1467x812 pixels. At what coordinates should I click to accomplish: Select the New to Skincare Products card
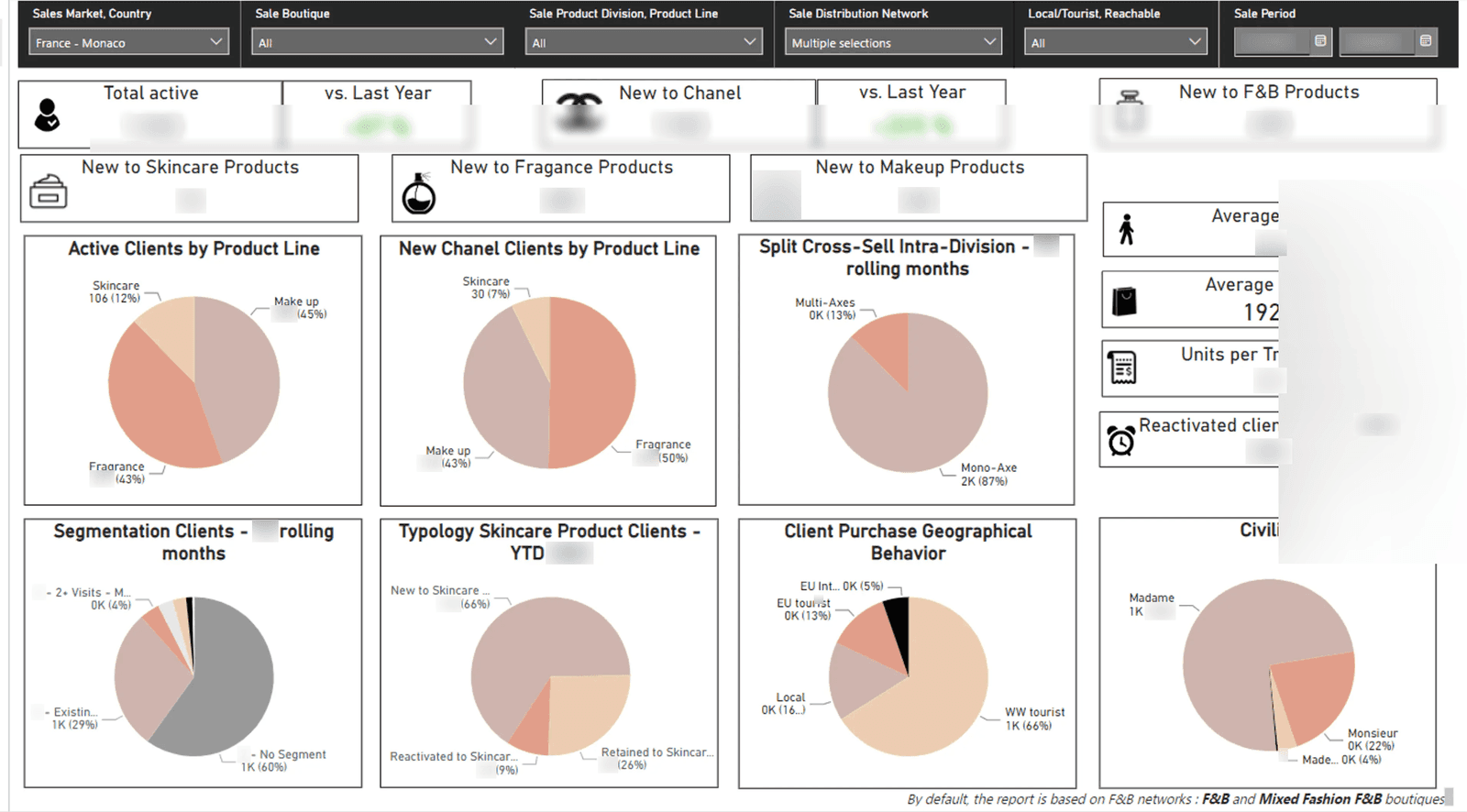coord(190,188)
